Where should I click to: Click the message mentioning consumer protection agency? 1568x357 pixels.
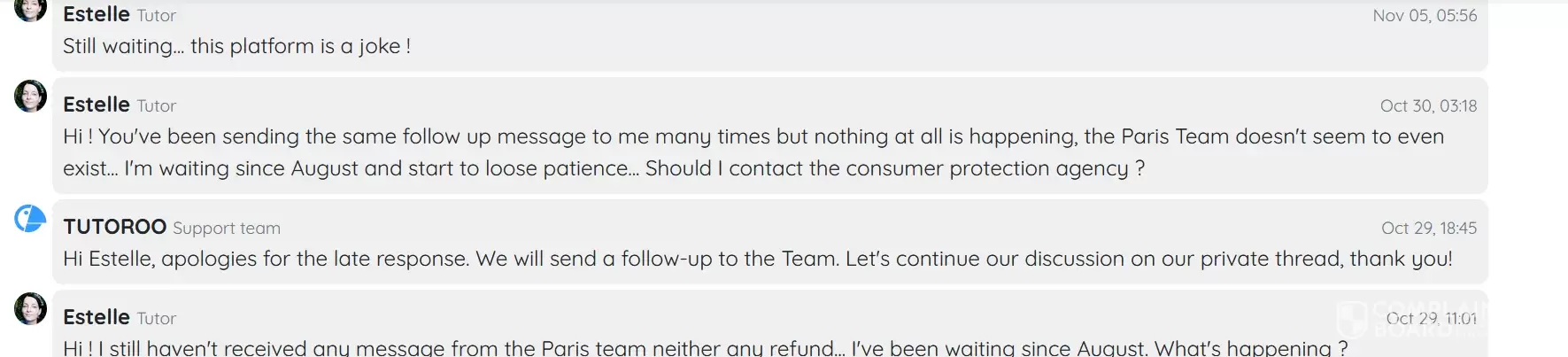(753, 152)
